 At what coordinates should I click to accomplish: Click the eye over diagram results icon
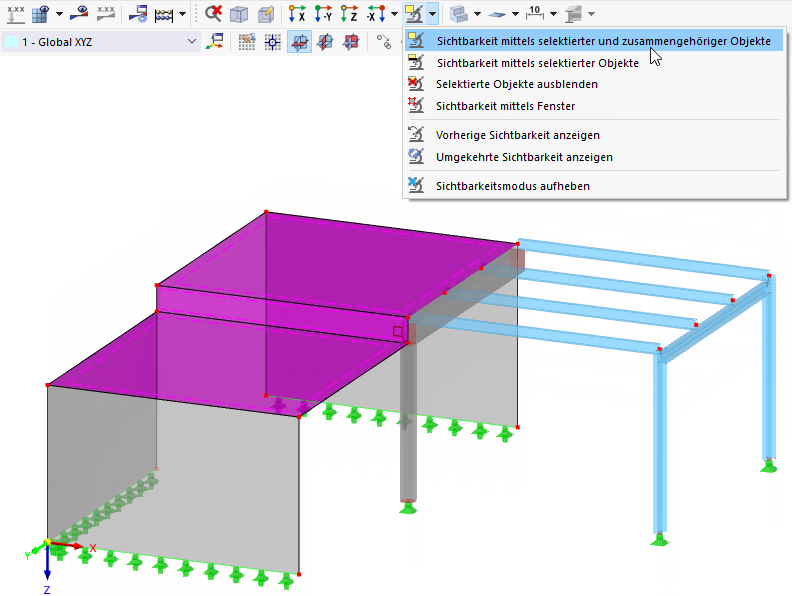click(79, 14)
